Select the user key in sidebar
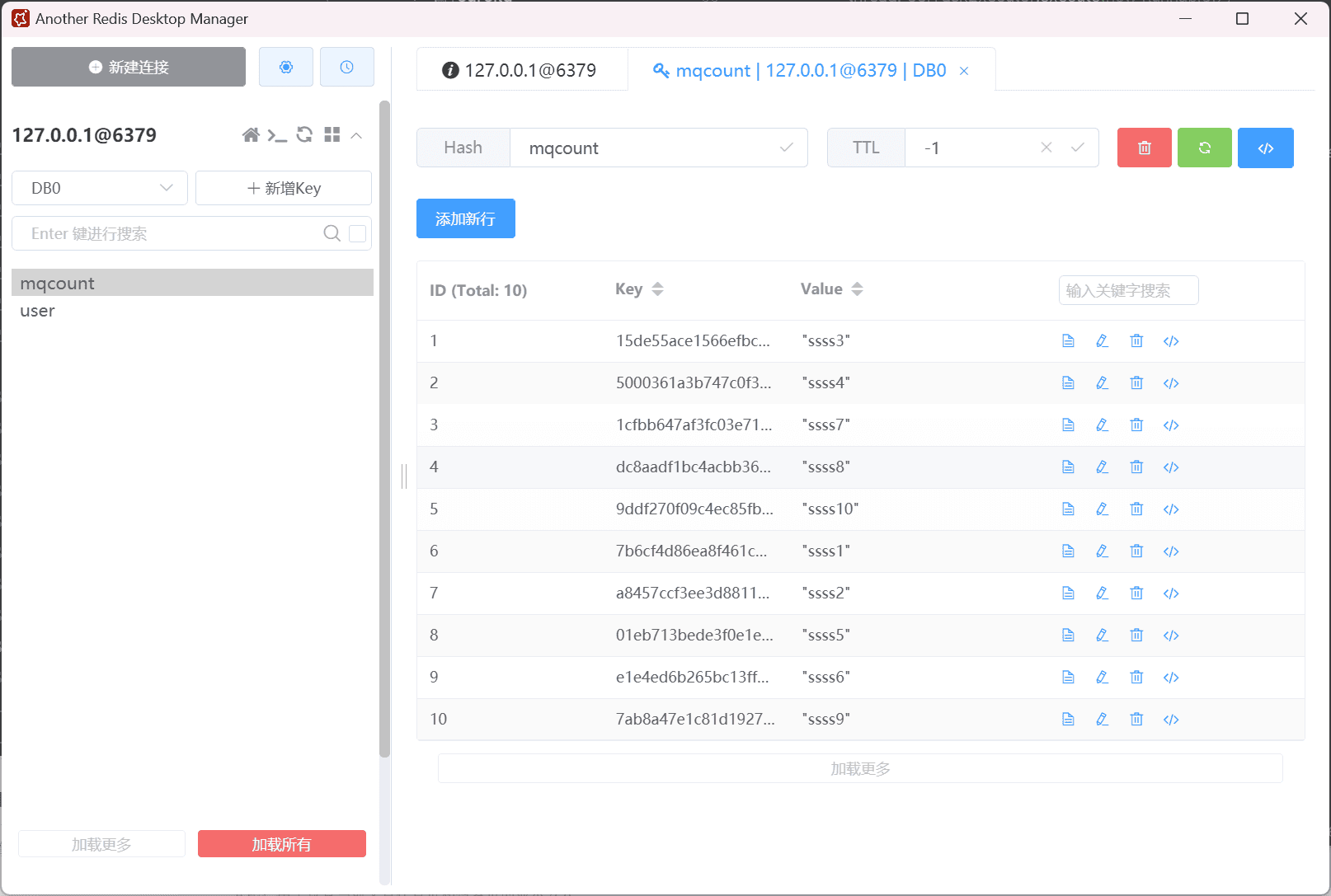 pos(192,311)
